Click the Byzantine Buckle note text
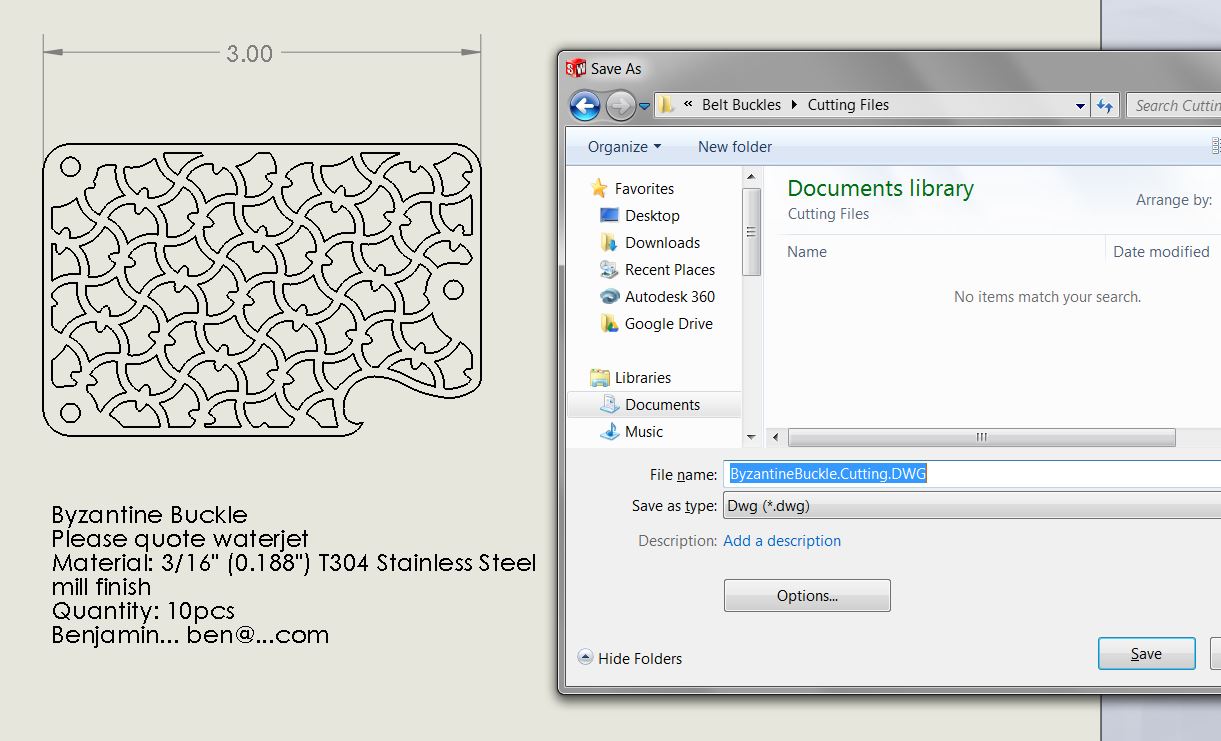The image size is (1221, 741). (150, 515)
